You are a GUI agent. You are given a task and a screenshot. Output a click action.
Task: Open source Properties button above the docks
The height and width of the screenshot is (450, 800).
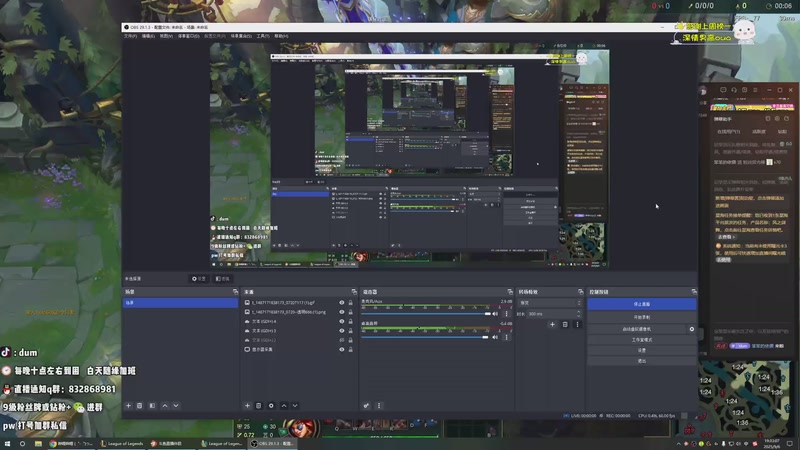click(198, 279)
